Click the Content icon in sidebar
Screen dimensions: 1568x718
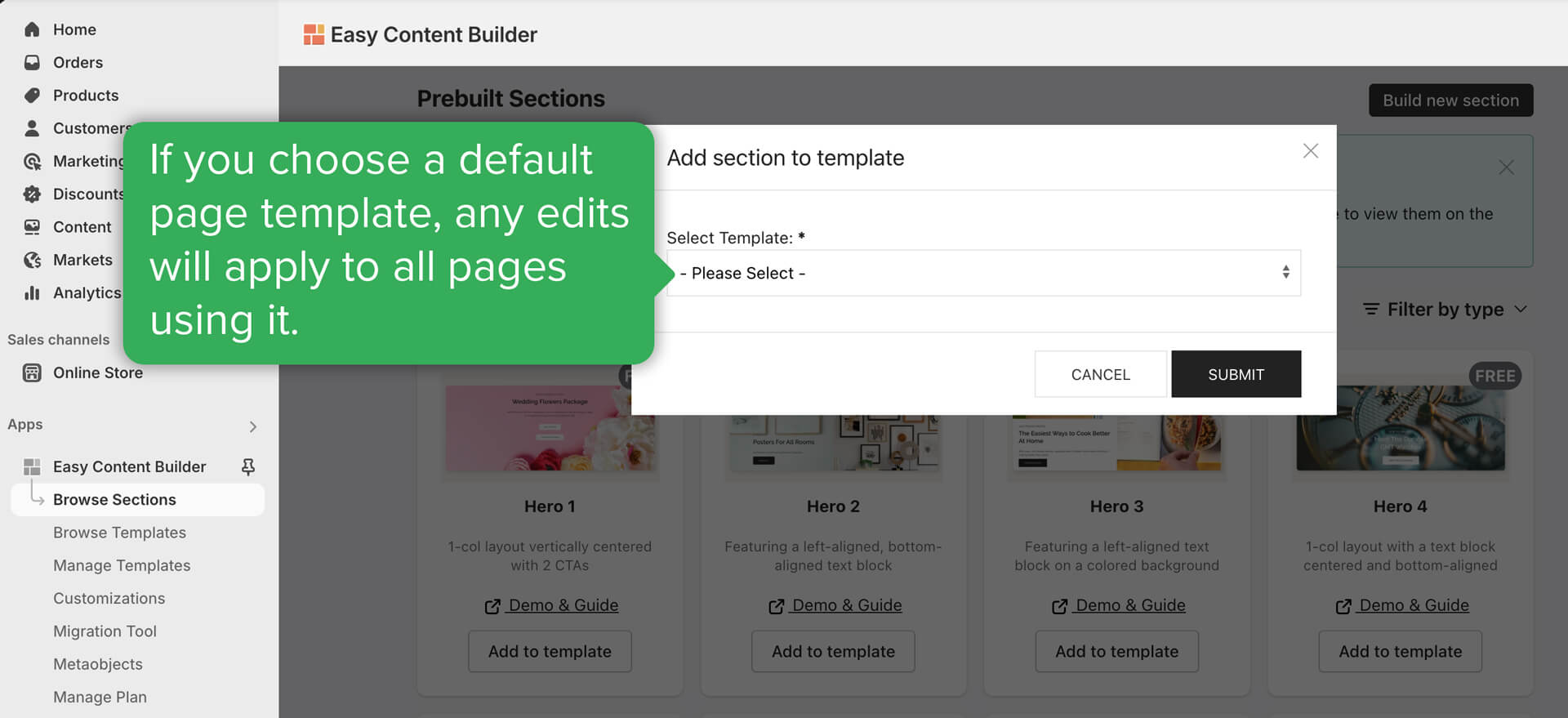click(x=32, y=227)
